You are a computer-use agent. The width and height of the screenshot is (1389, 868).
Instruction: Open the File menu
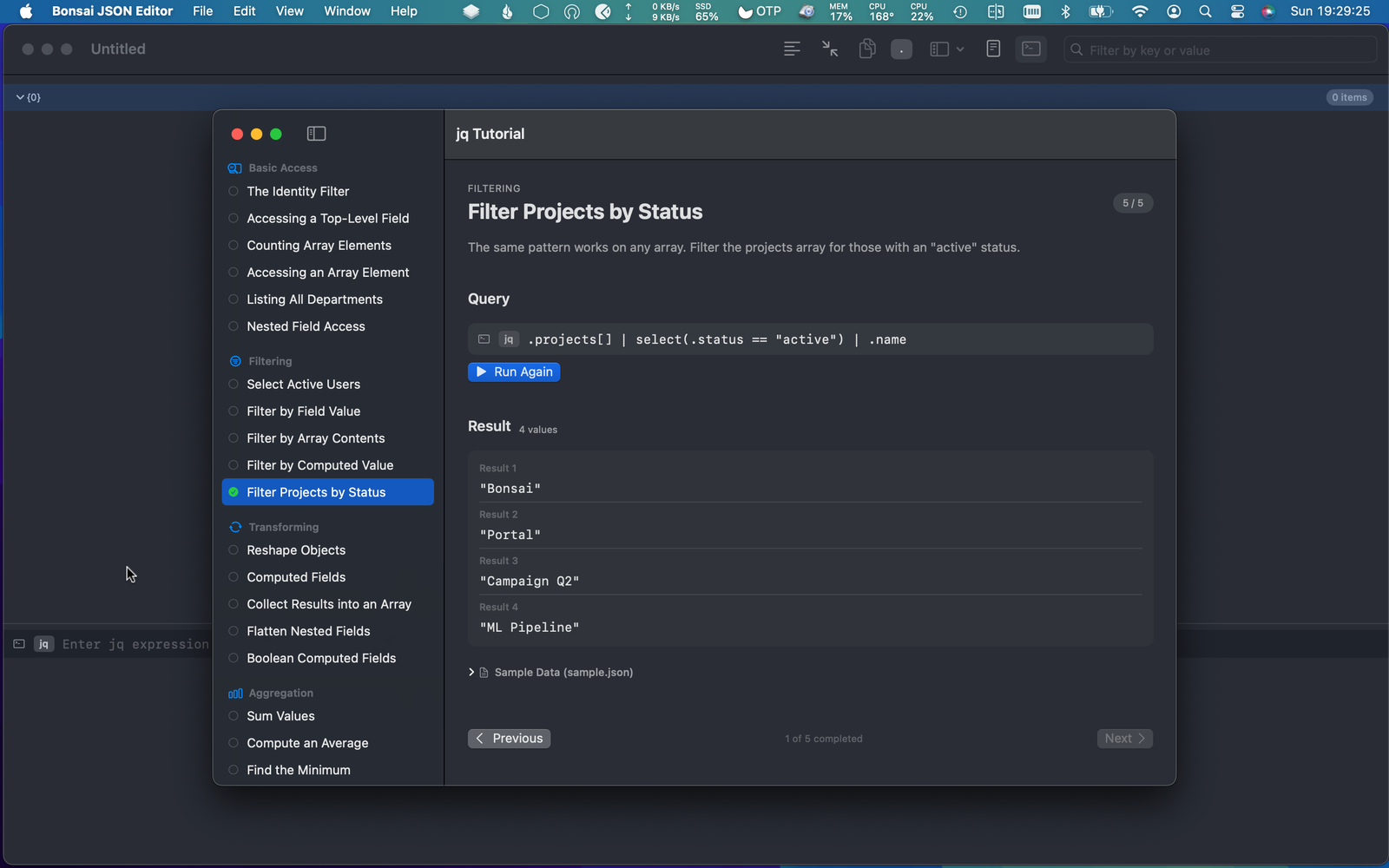pos(203,11)
